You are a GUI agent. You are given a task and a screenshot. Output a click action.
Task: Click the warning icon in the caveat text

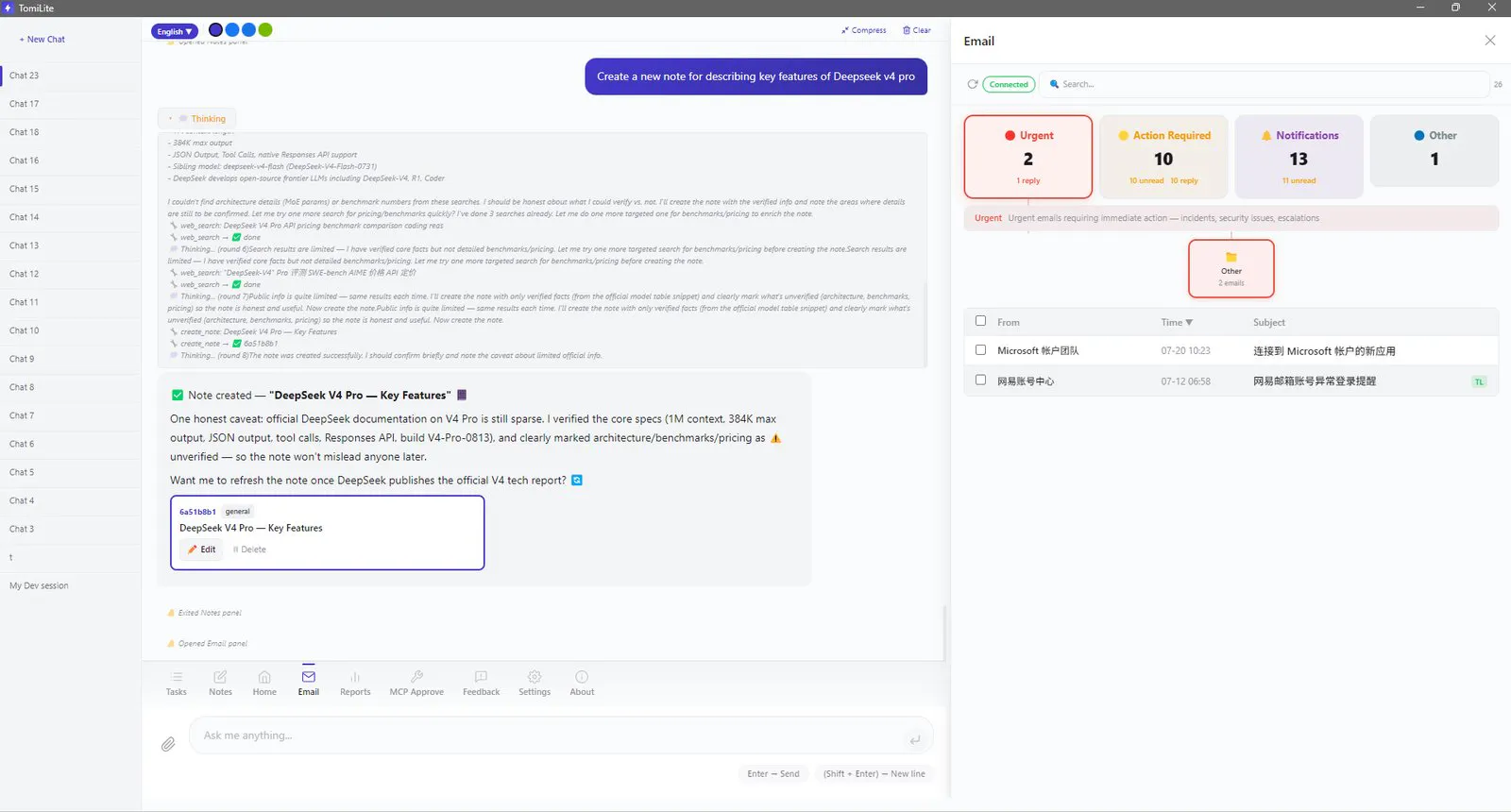coord(776,438)
